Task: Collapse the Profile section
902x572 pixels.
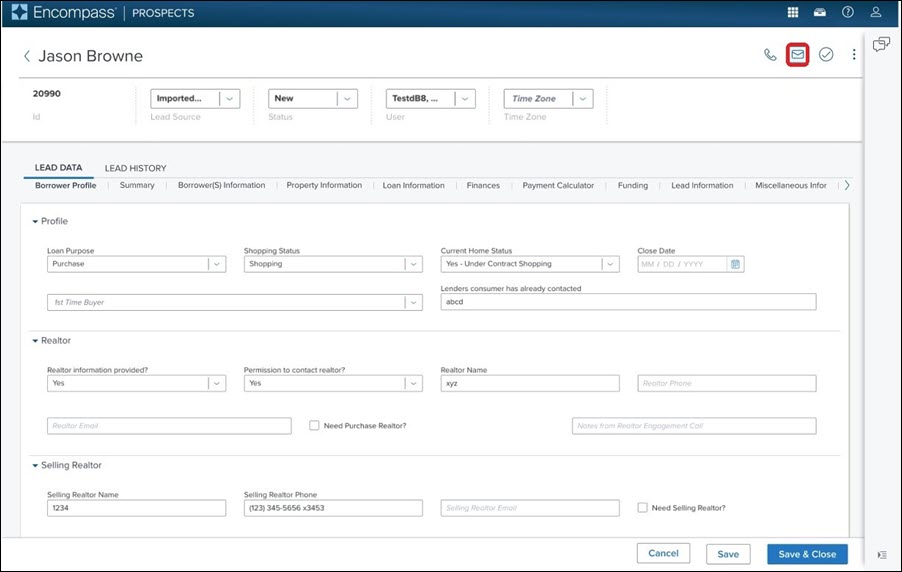Action: click(35, 222)
